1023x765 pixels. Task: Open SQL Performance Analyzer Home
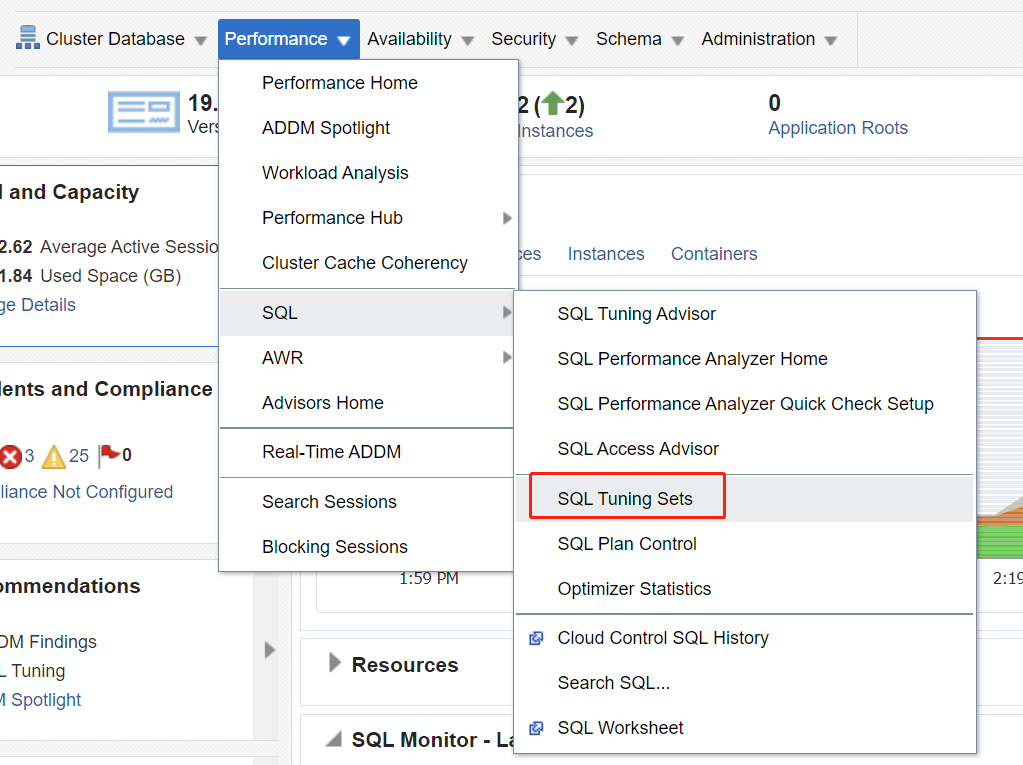click(744, 359)
